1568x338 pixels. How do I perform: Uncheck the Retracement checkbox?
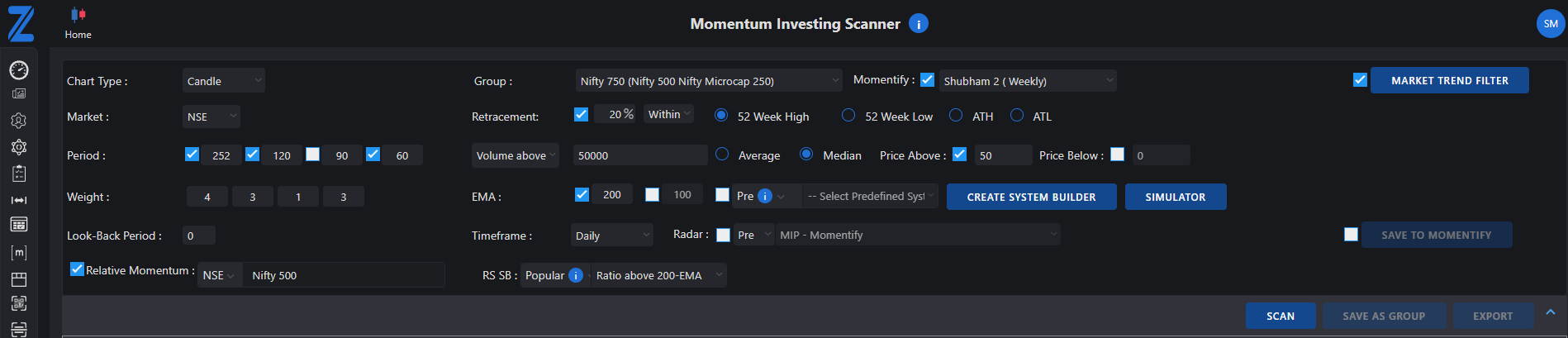click(x=581, y=114)
